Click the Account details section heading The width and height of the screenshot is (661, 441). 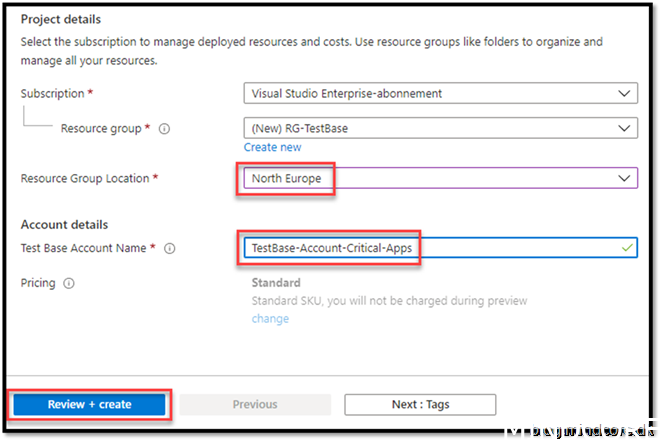click(64, 225)
